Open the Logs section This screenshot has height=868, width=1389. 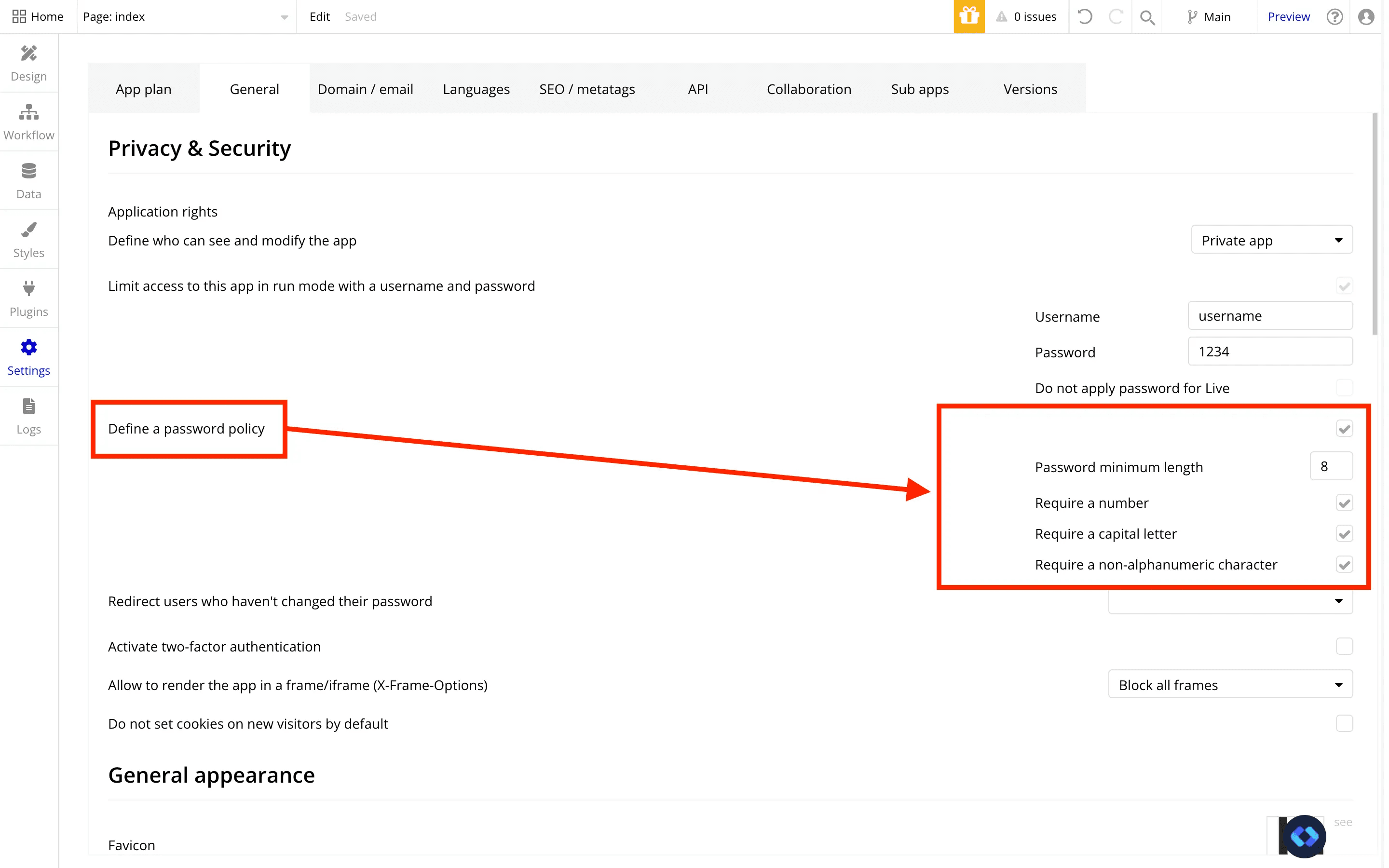coord(29,416)
